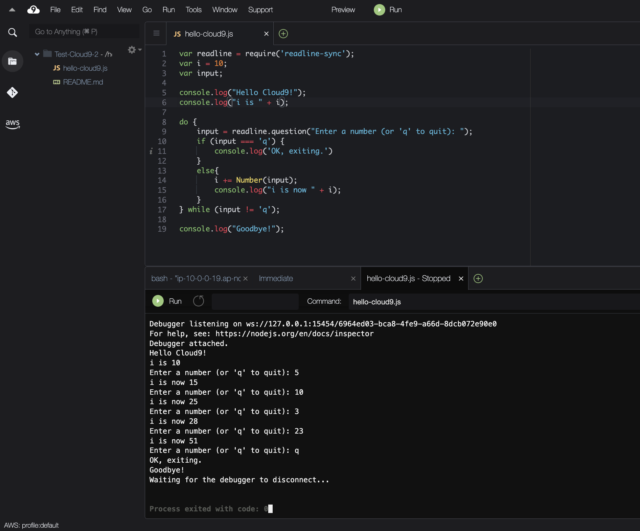Close the bash terminal tab
The height and width of the screenshot is (531, 640).
click(x=246, y=279)
